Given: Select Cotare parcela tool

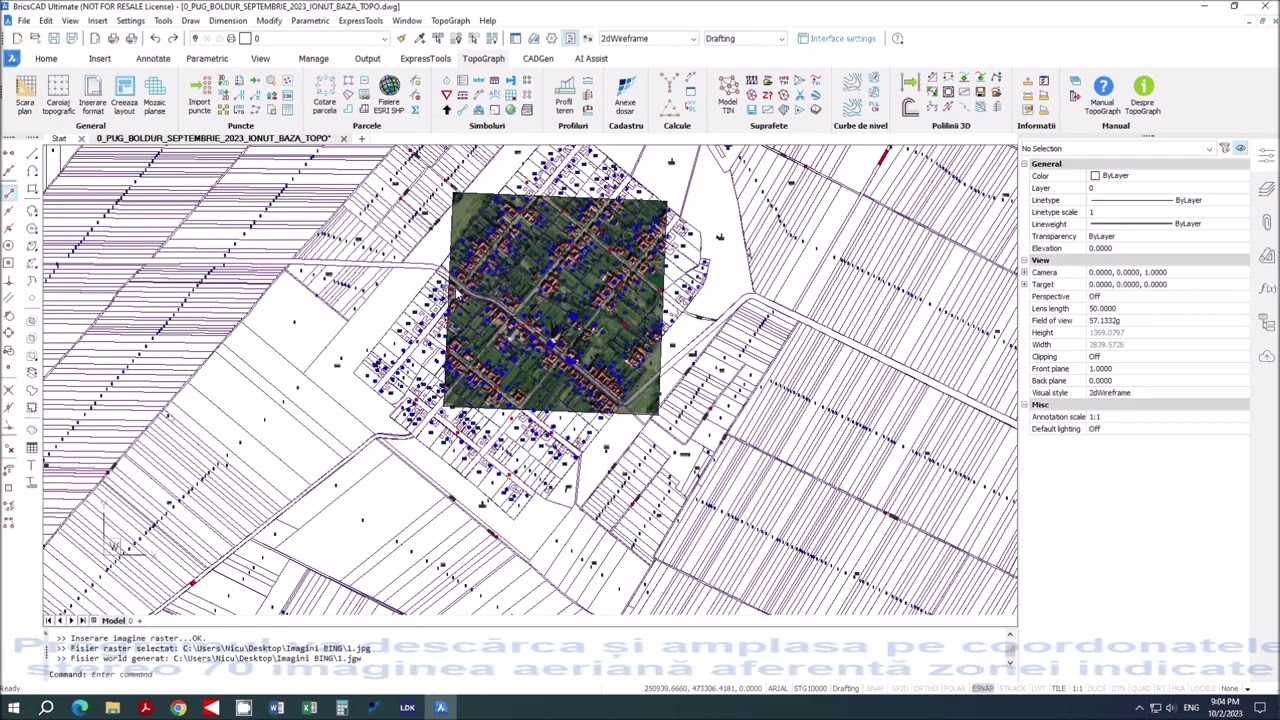Looking at the screenshot, I should click(x=324, y=95).
